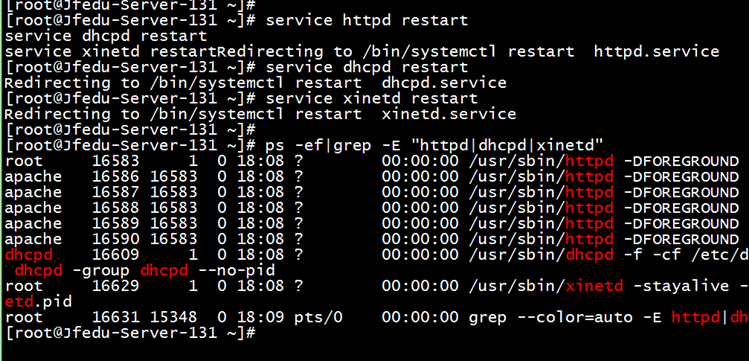Screen dimensions: 749x361
Task: Click the xinetd.service text in redirect output
Action: pos(449,114)
